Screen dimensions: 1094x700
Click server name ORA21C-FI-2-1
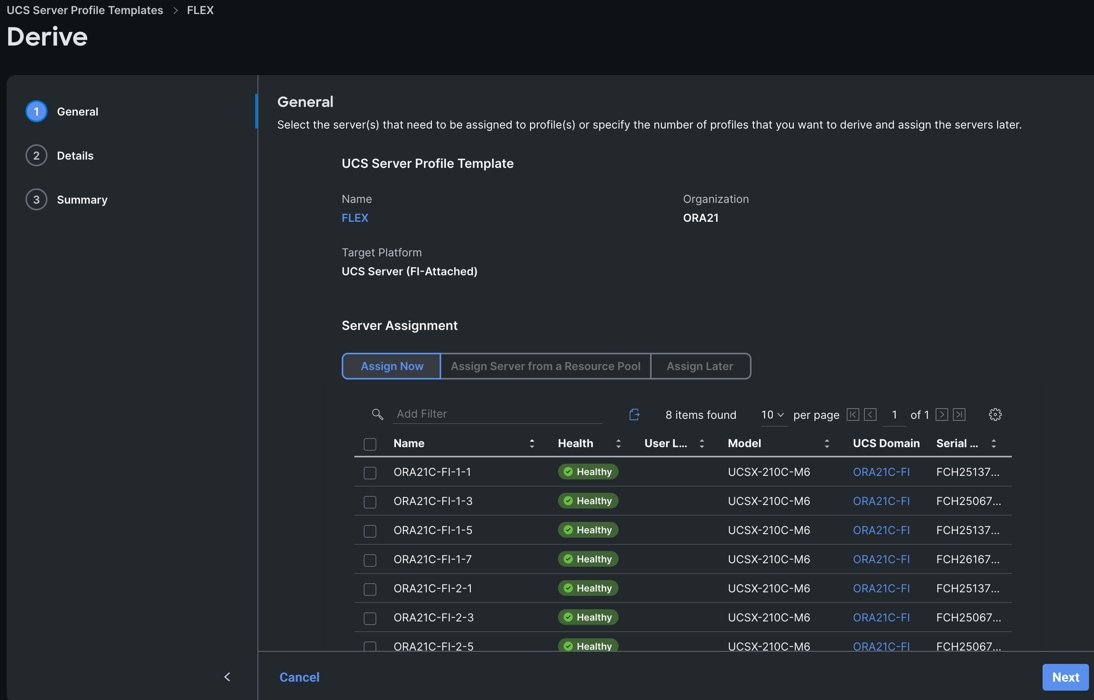pos(433,588)
